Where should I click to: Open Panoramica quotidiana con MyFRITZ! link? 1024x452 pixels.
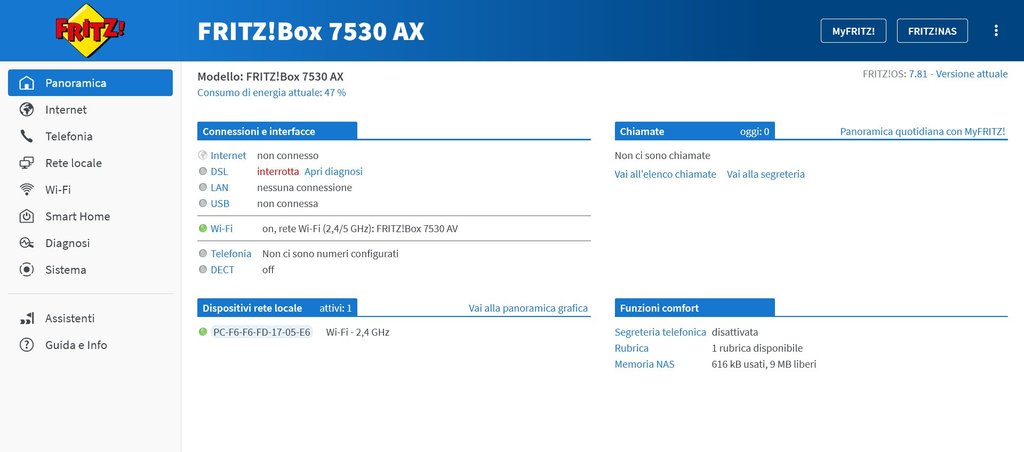pyautogui.click(x=923, y=132)
